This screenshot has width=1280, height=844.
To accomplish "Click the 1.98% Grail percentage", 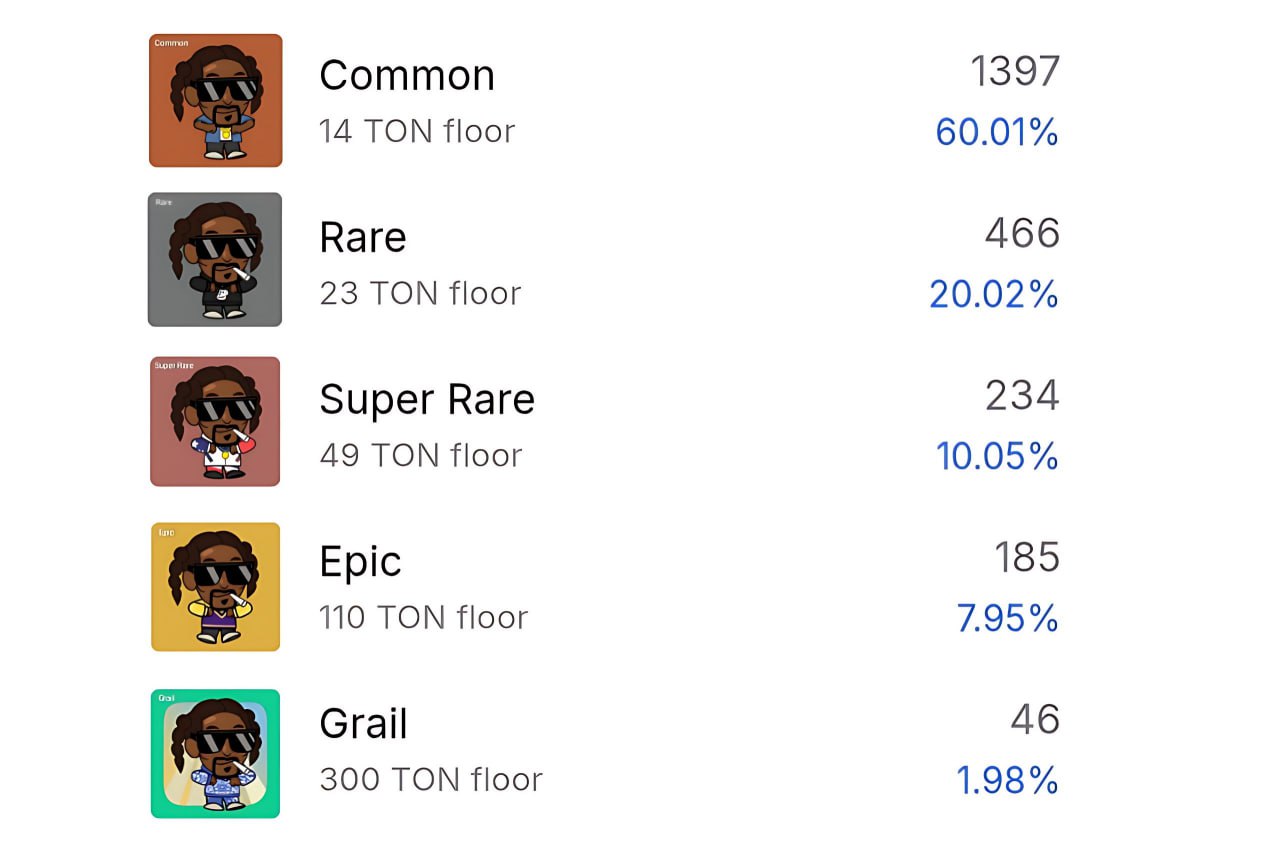I will click(x=1007, y=780).
